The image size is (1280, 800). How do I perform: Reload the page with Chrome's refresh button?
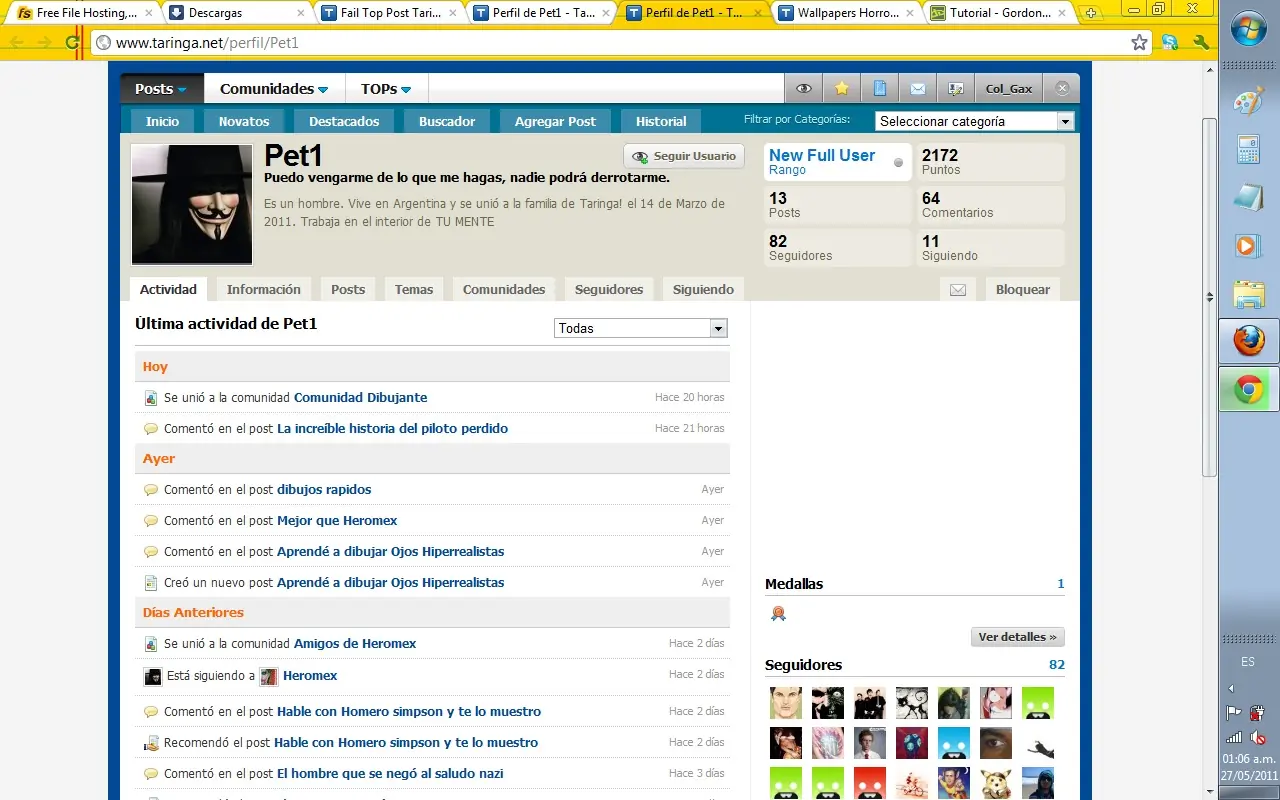click(x=72, y=43)
